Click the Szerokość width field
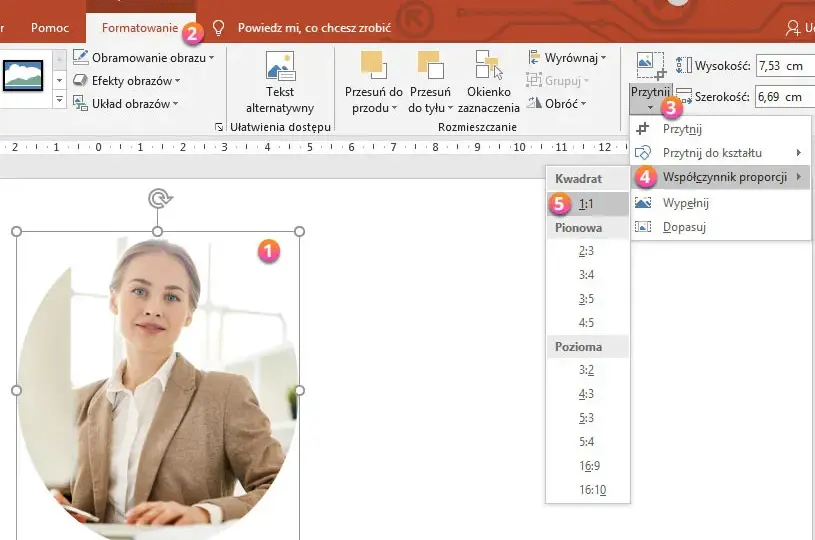 [785, 97]
